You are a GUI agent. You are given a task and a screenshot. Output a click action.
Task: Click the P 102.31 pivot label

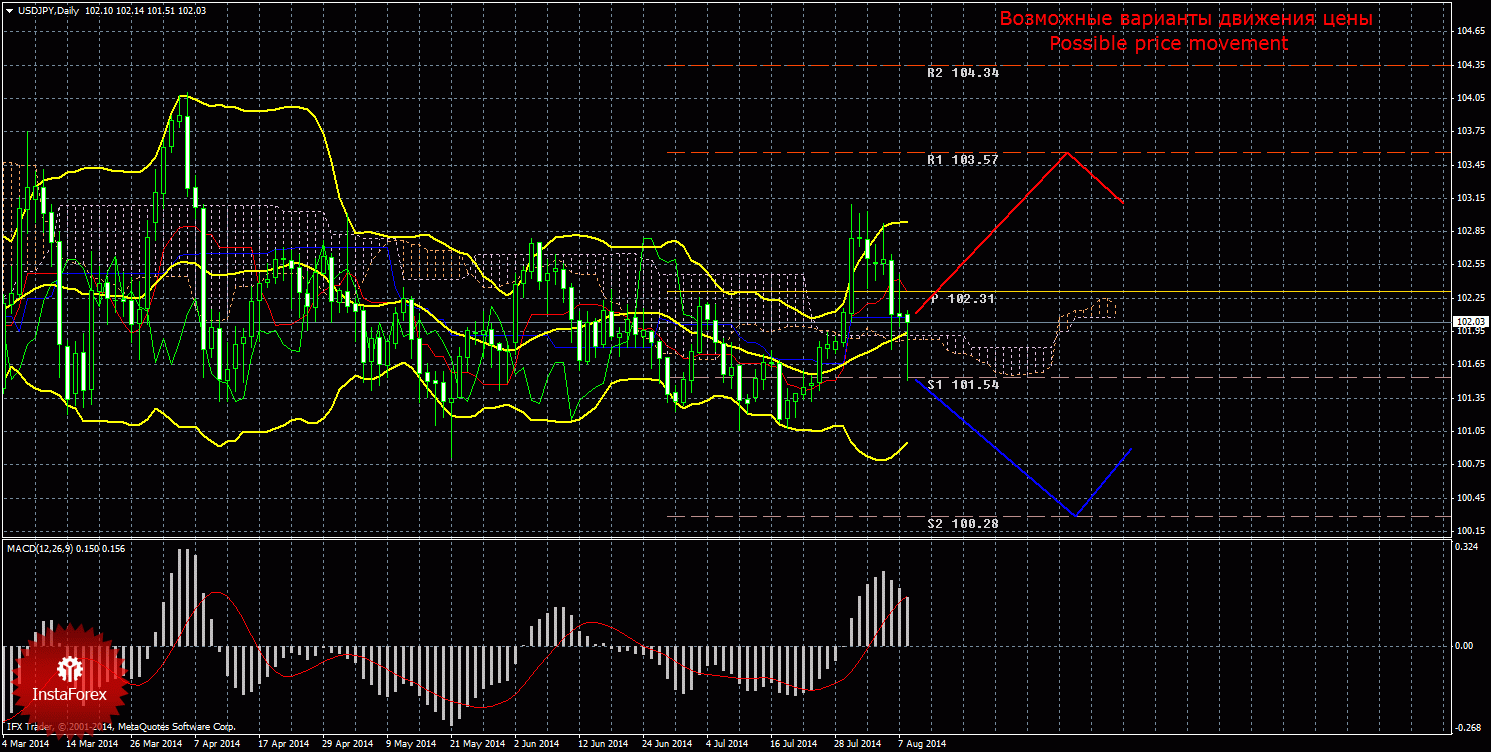click(965, 298)
